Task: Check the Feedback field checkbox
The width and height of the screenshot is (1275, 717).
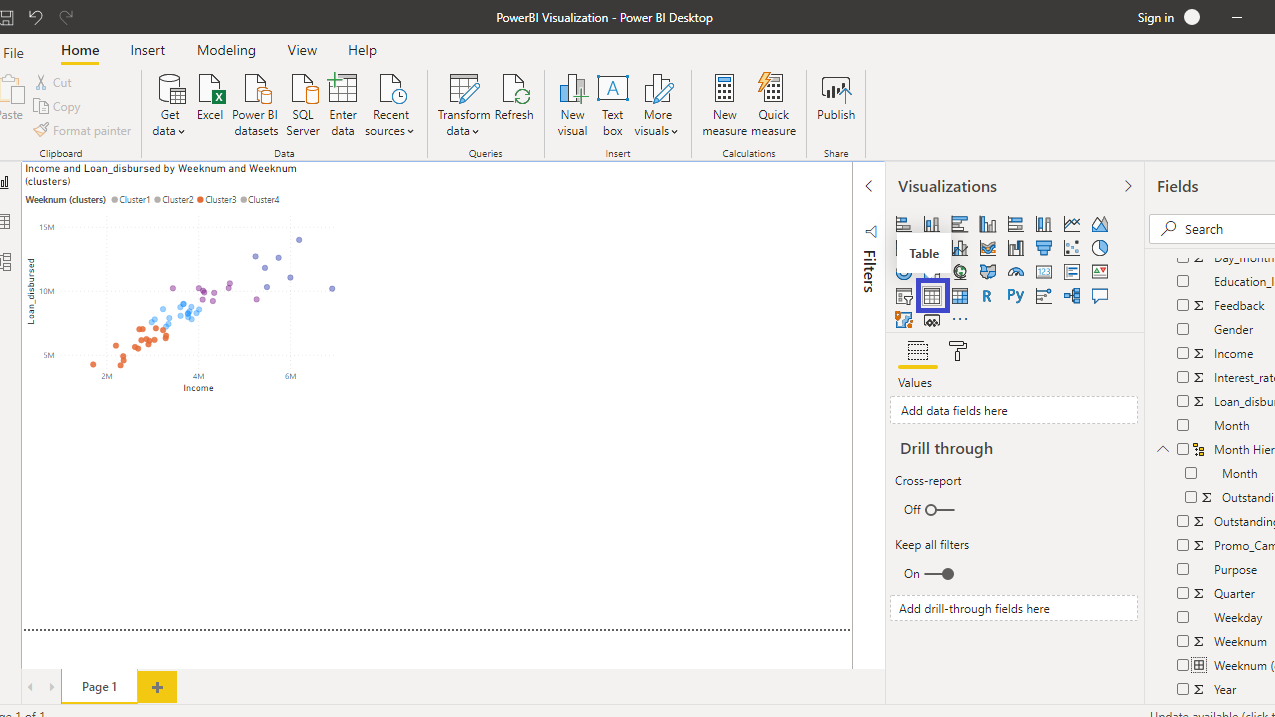Action: pyautogui.click(x=1183, y=306)
